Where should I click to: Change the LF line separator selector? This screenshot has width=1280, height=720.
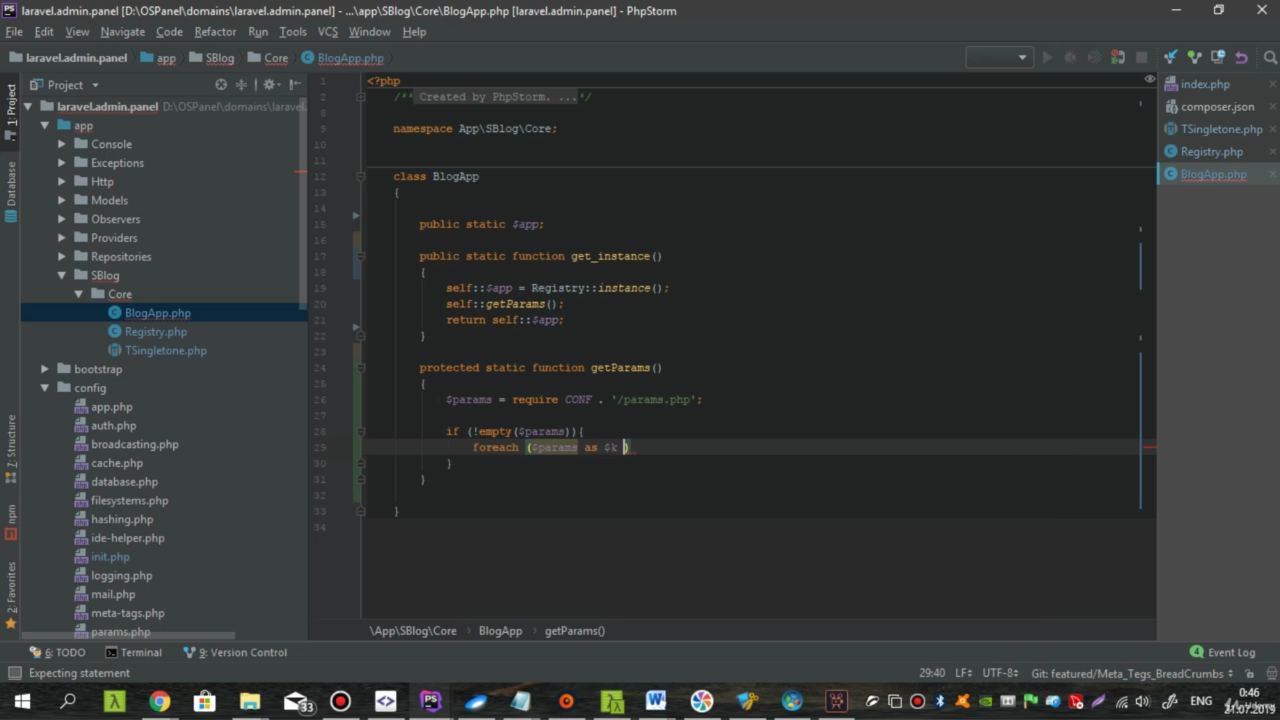pos(964,673)
